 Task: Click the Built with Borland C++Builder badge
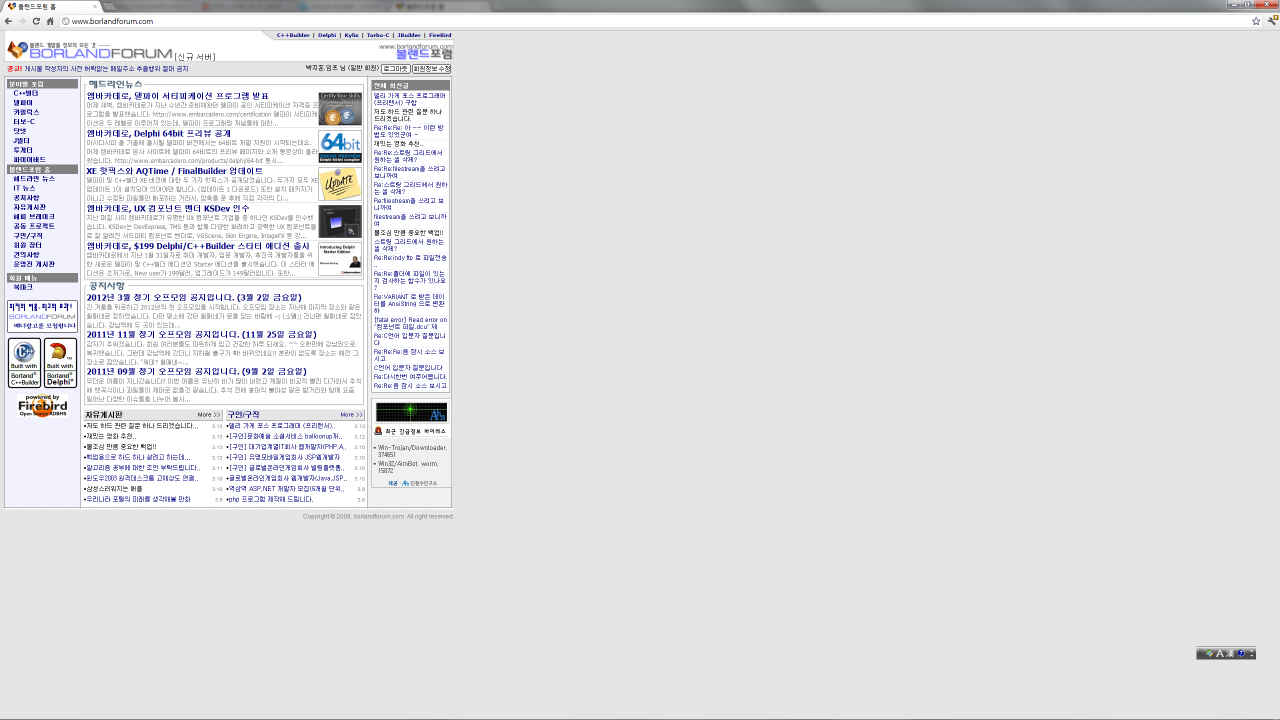tap(24, 363)
